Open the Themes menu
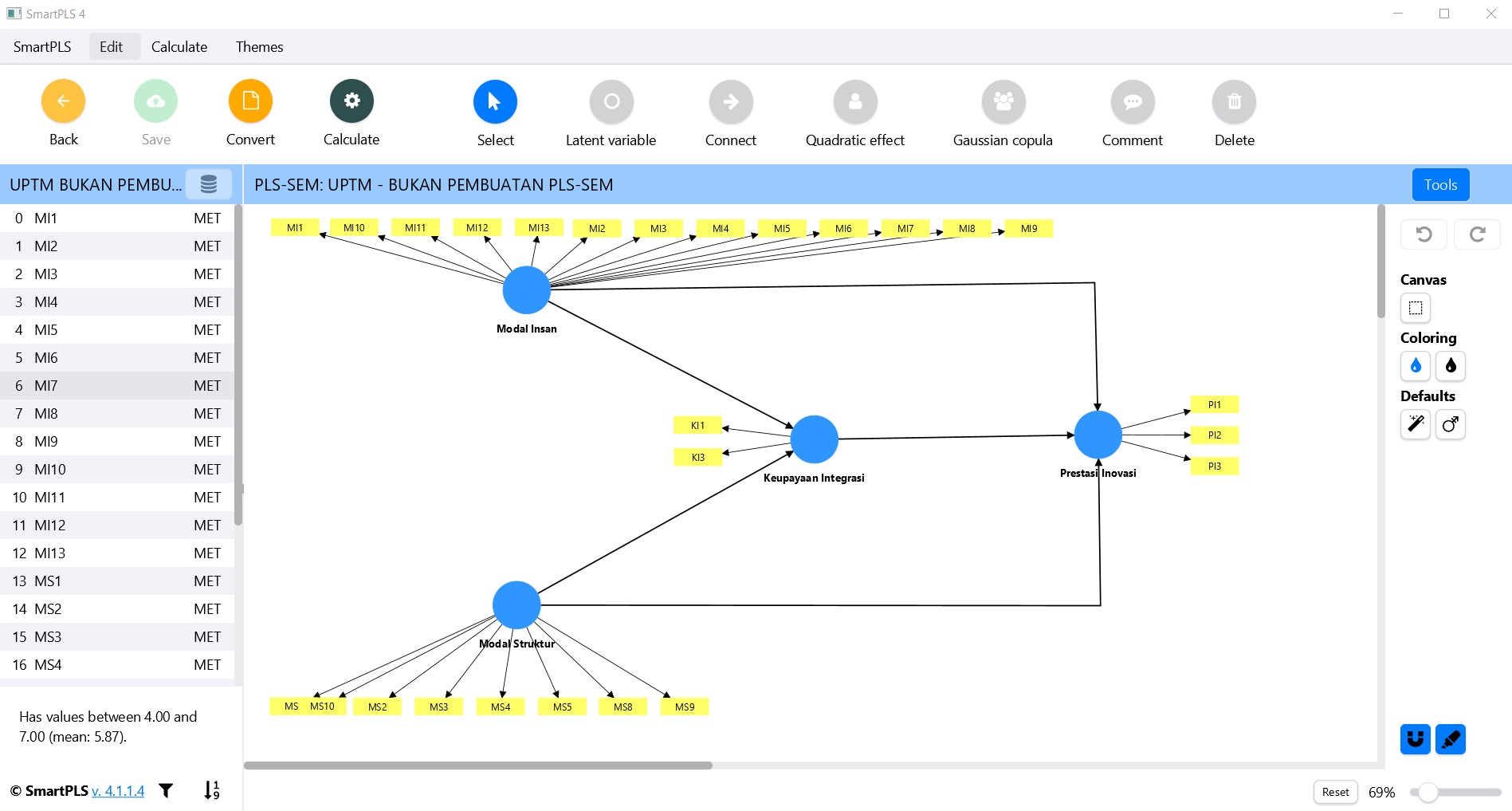This screenshot has width=1512, height=811. 259,47
